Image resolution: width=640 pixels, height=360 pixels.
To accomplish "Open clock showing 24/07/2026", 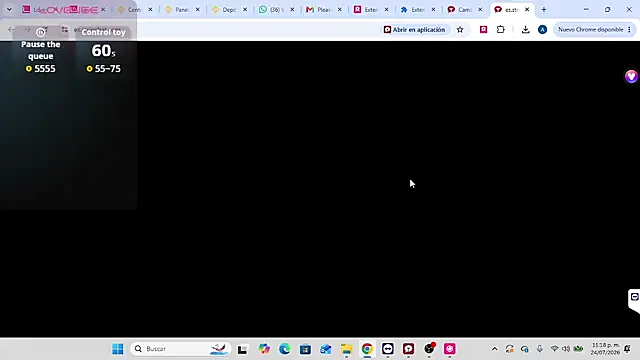I will pos(605,349).
